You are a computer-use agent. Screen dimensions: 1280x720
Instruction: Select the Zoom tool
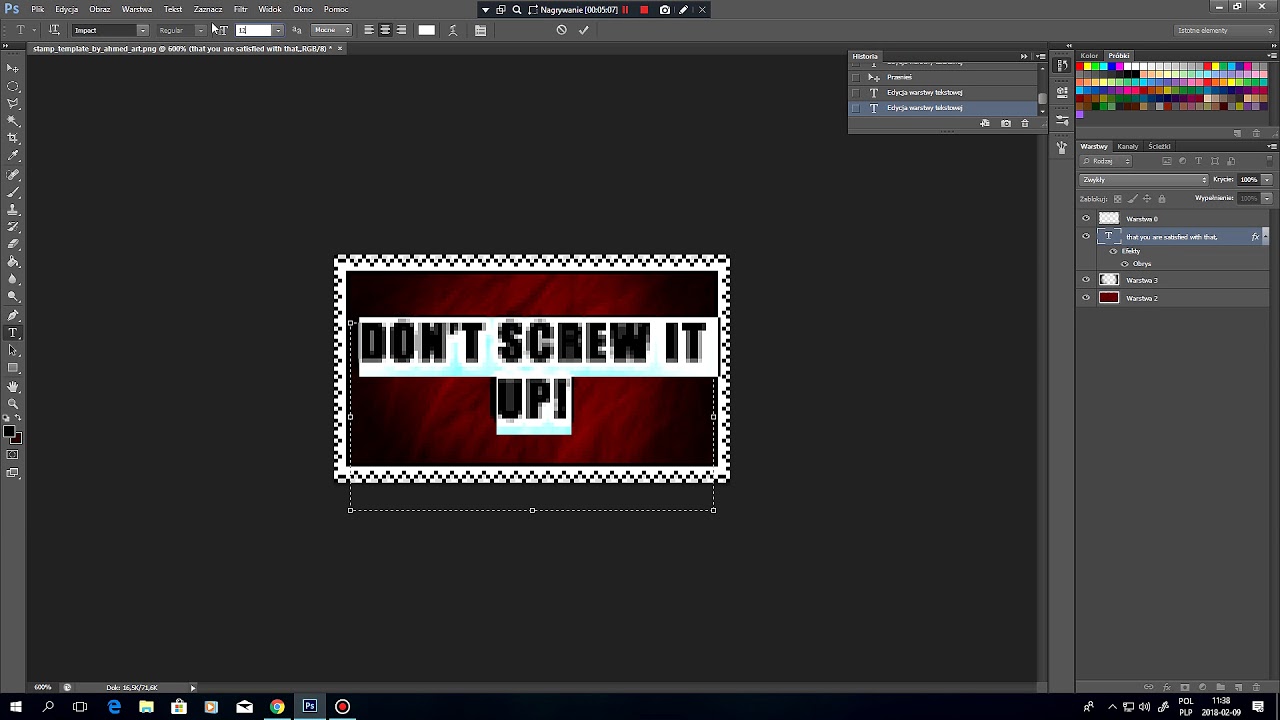(13, 403)
